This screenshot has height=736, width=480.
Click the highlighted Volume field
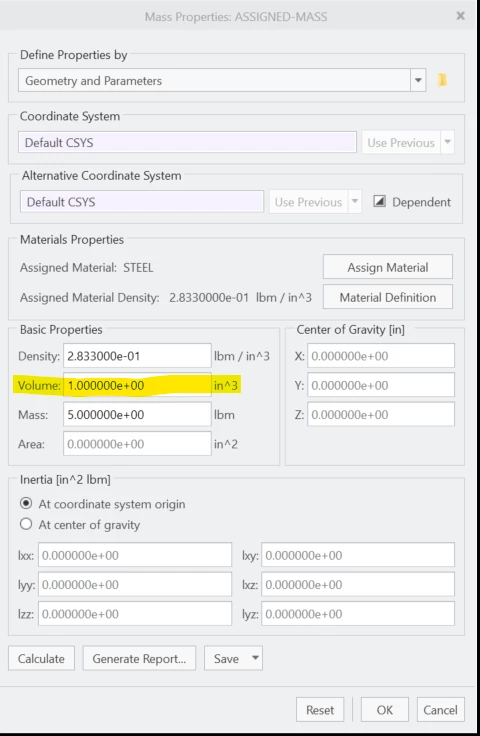(x=137, y=385)
